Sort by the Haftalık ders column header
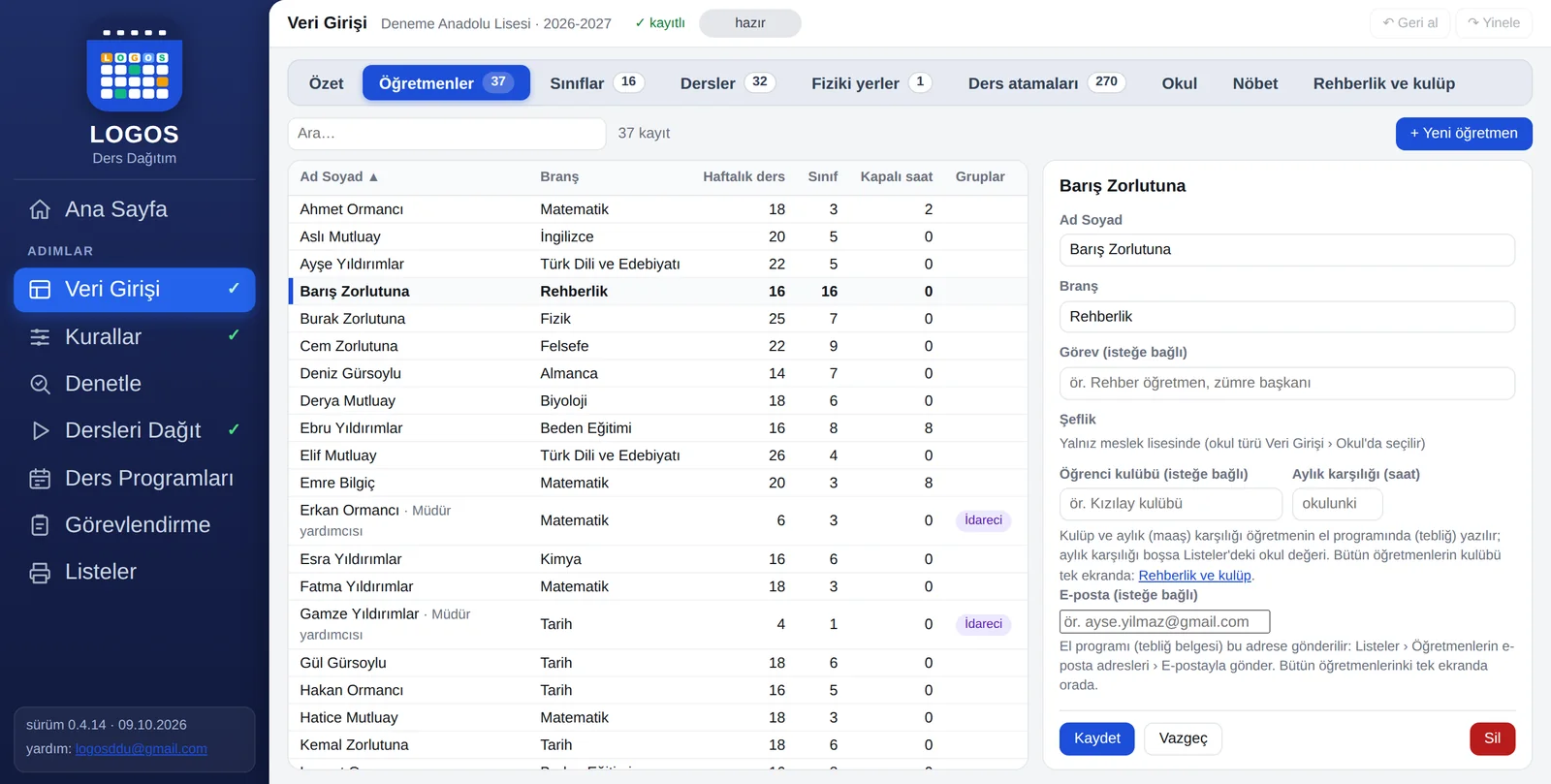The image size is (1551, 784). [x=744, y=176]
